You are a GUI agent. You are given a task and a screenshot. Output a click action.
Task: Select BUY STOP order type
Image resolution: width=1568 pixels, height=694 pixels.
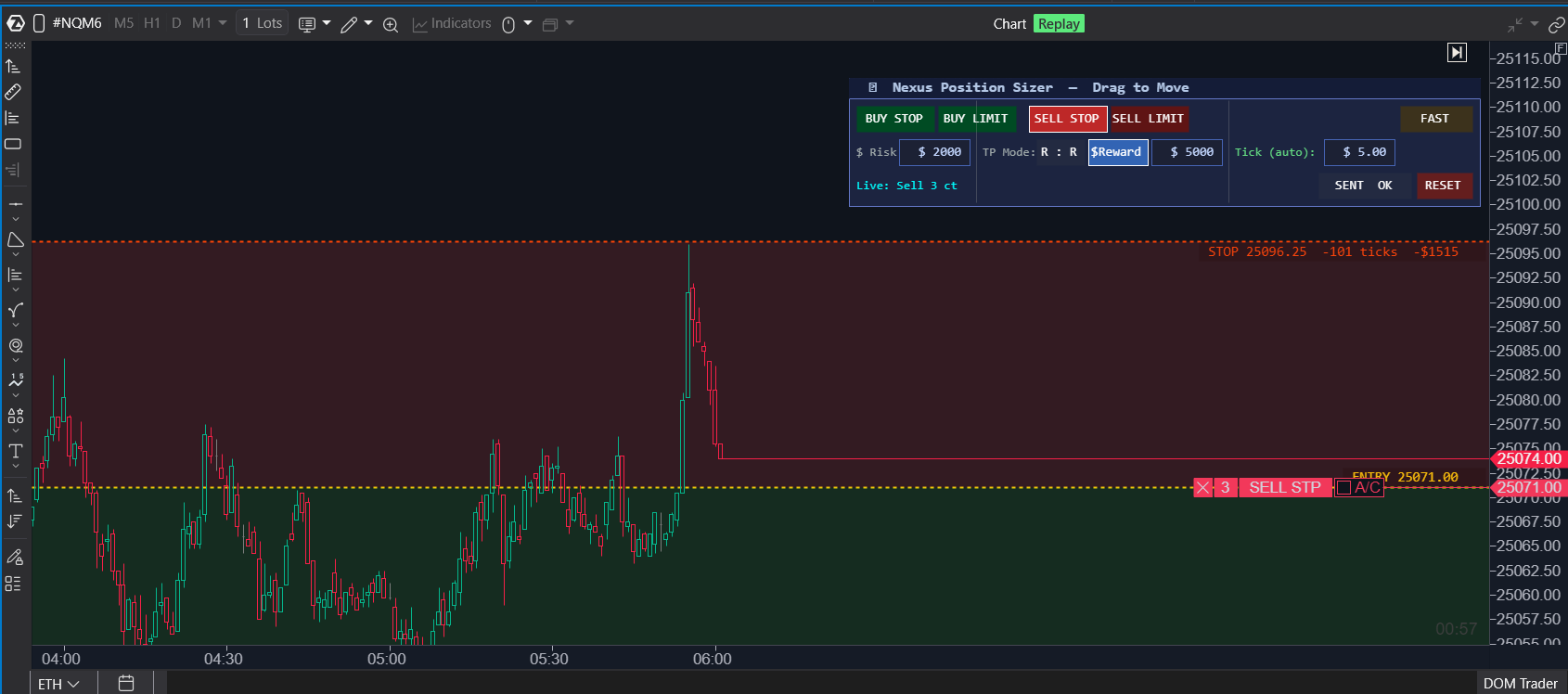coord(894,119)
